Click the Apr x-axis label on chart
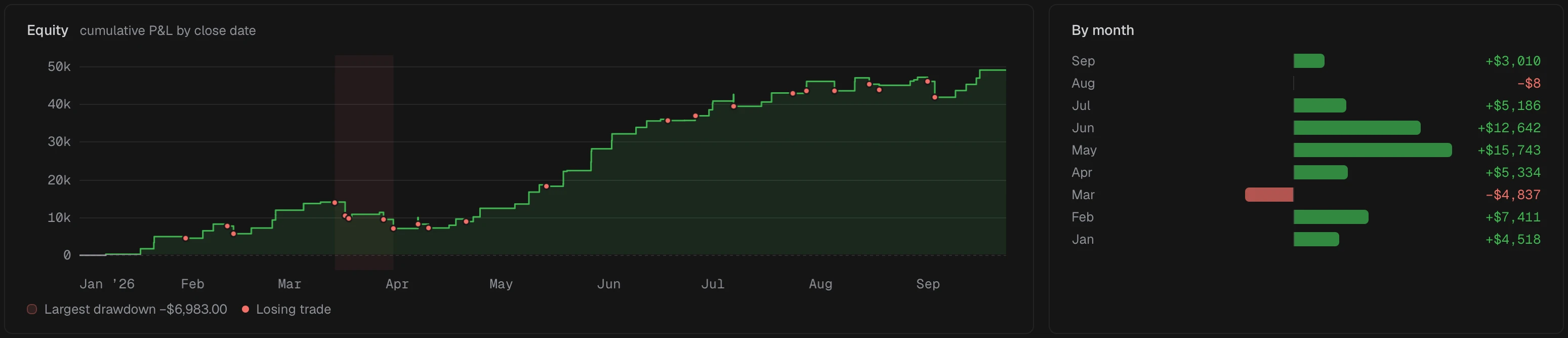This screenshot has height=338, width=1568. 397,284
